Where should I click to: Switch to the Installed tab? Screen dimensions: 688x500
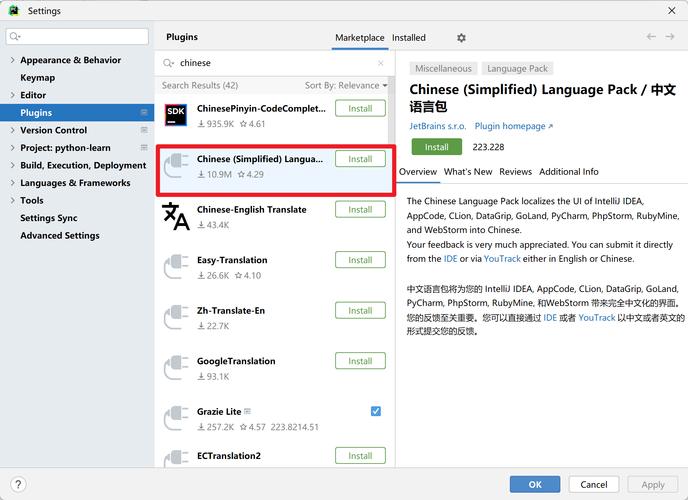(408, 38)
